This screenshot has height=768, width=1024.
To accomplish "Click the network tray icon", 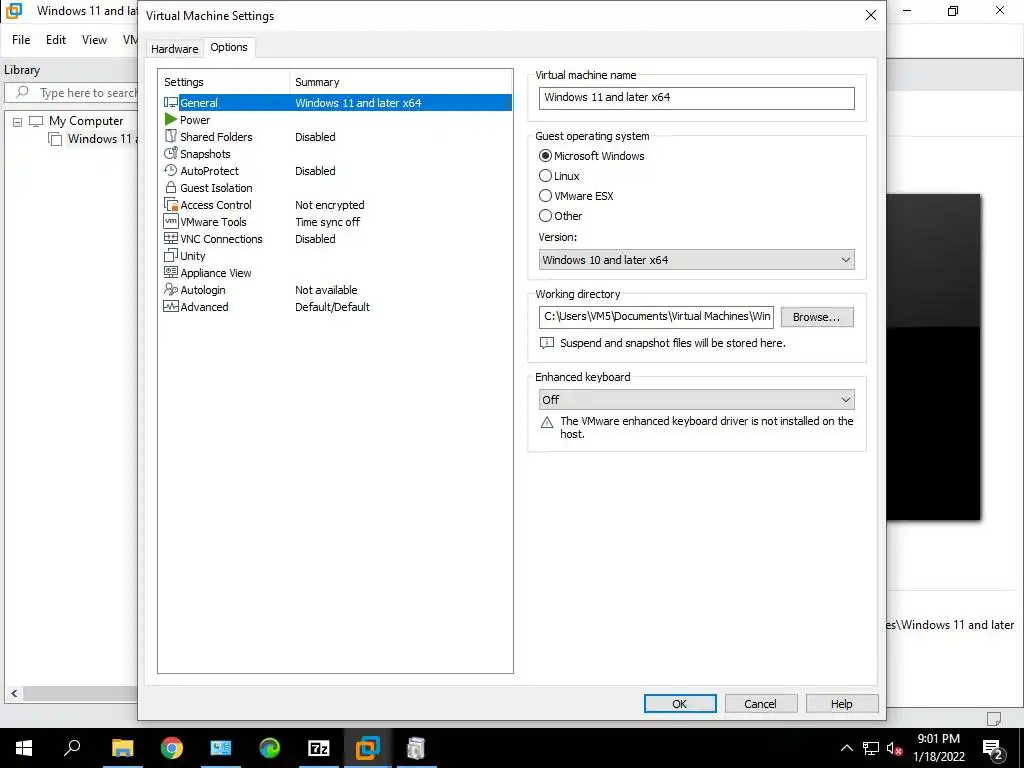I will pyautogui.click(x=871, y=748).
